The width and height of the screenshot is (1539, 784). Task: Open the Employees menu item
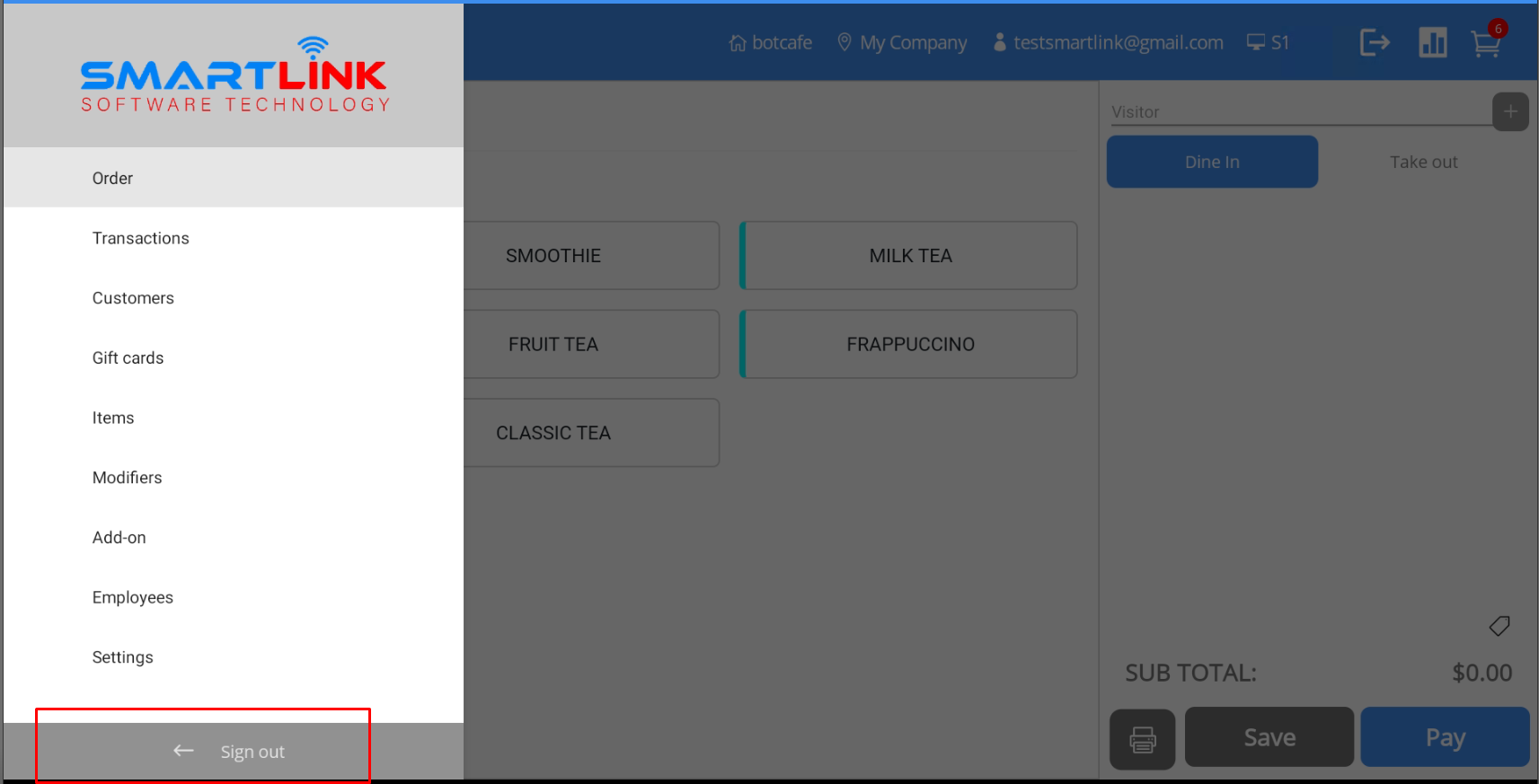[x=133, y=597]
